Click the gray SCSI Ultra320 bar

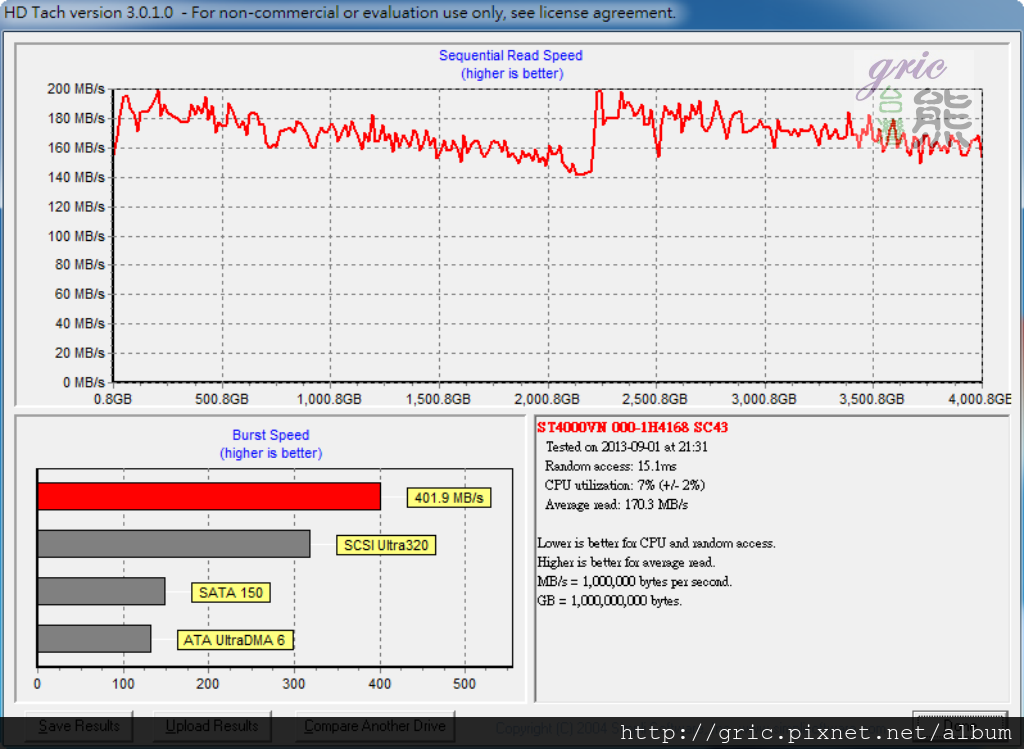click(173, 544)
